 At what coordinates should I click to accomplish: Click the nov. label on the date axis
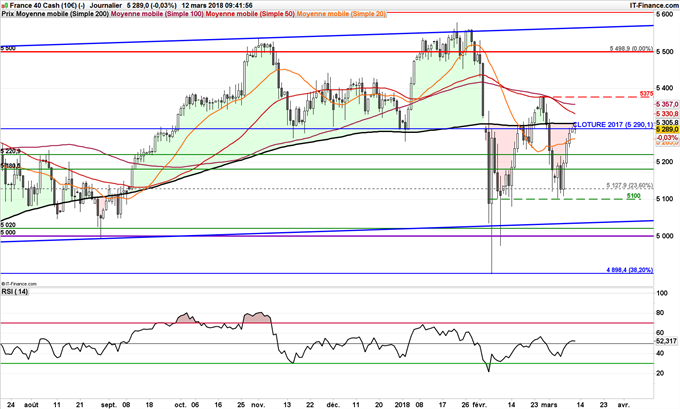pos(258,405)
